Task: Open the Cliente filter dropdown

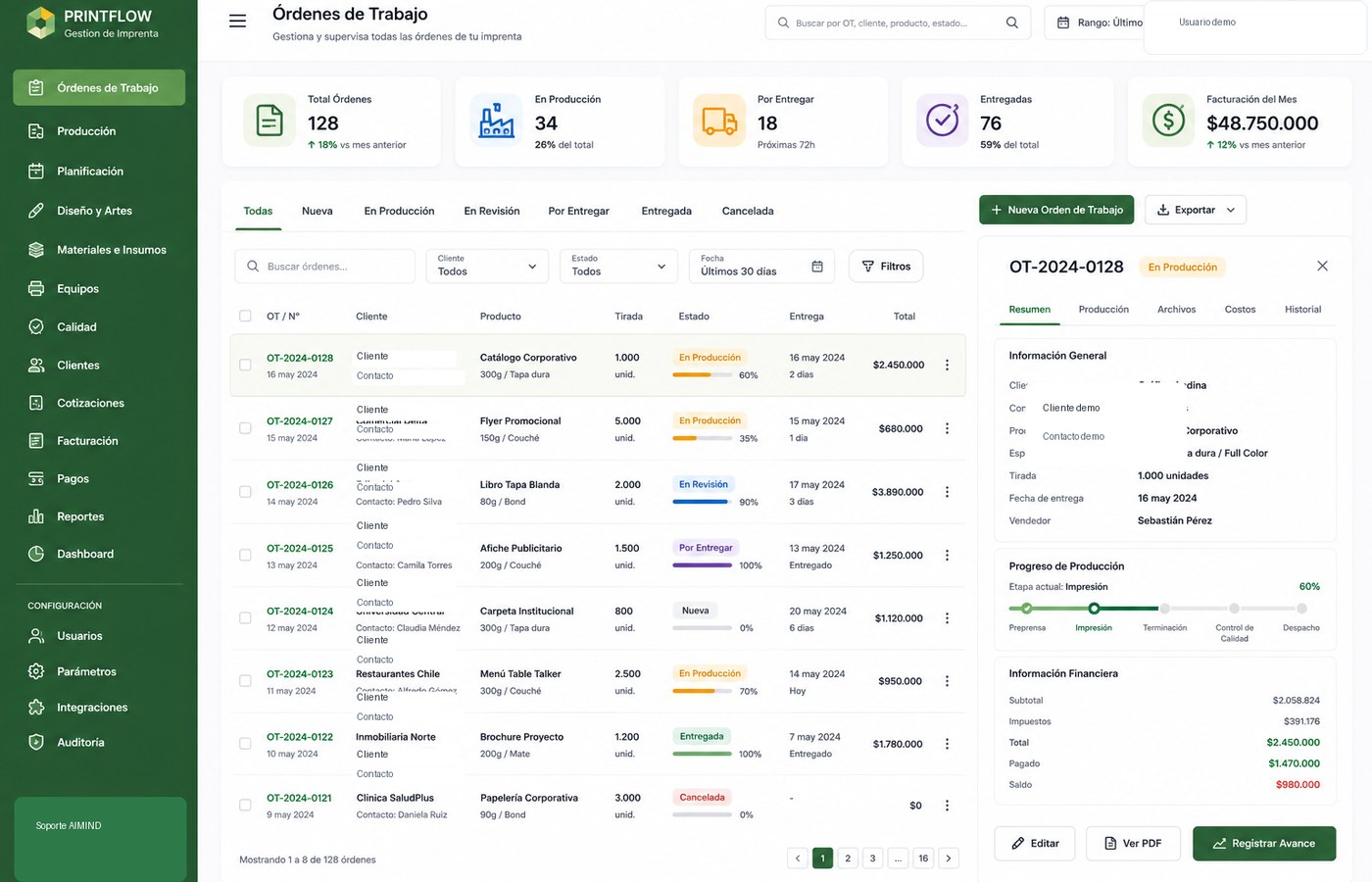Action: 487,266
